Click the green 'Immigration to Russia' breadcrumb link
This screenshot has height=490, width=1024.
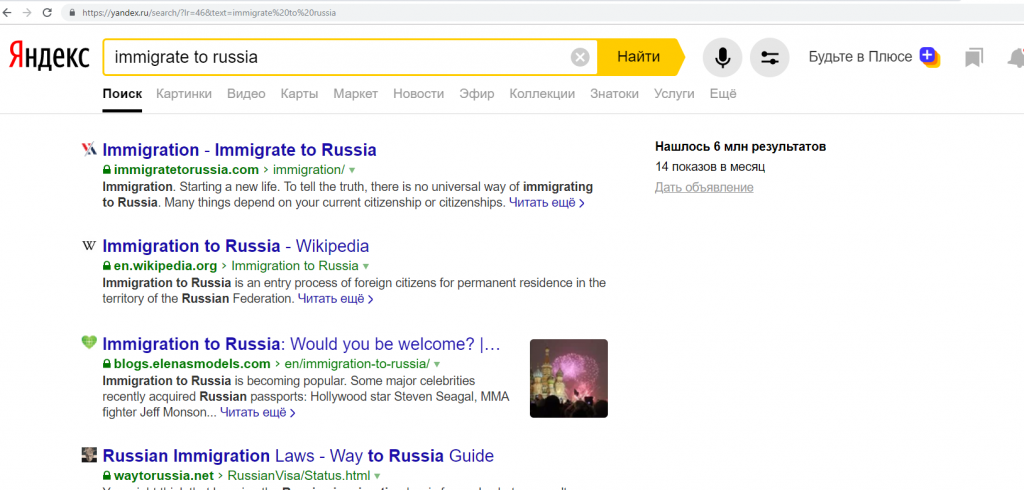point(295,266)
